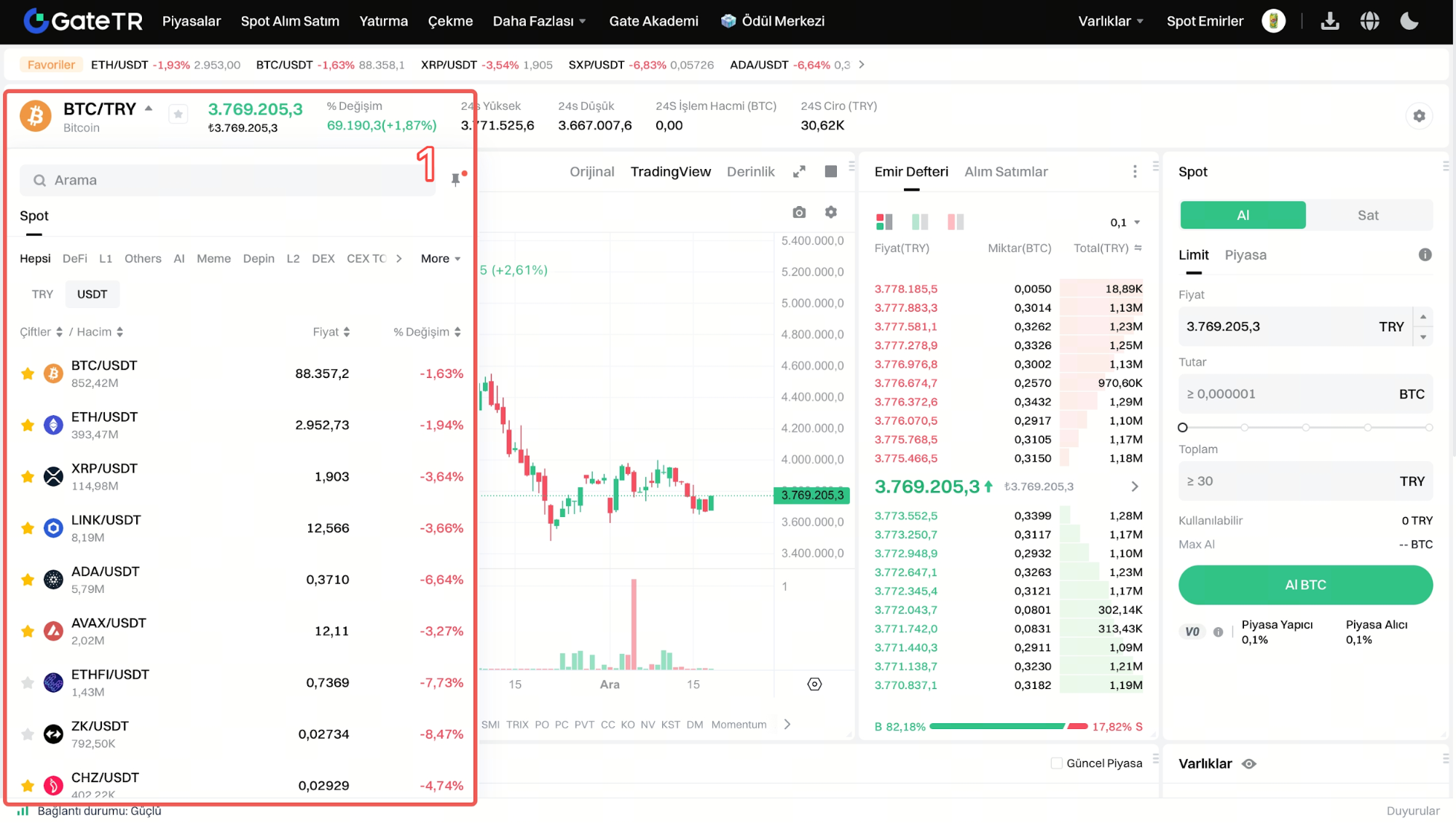Enable the Güncel Piyasa checkbox
1456x823 pixels.
1056,763
